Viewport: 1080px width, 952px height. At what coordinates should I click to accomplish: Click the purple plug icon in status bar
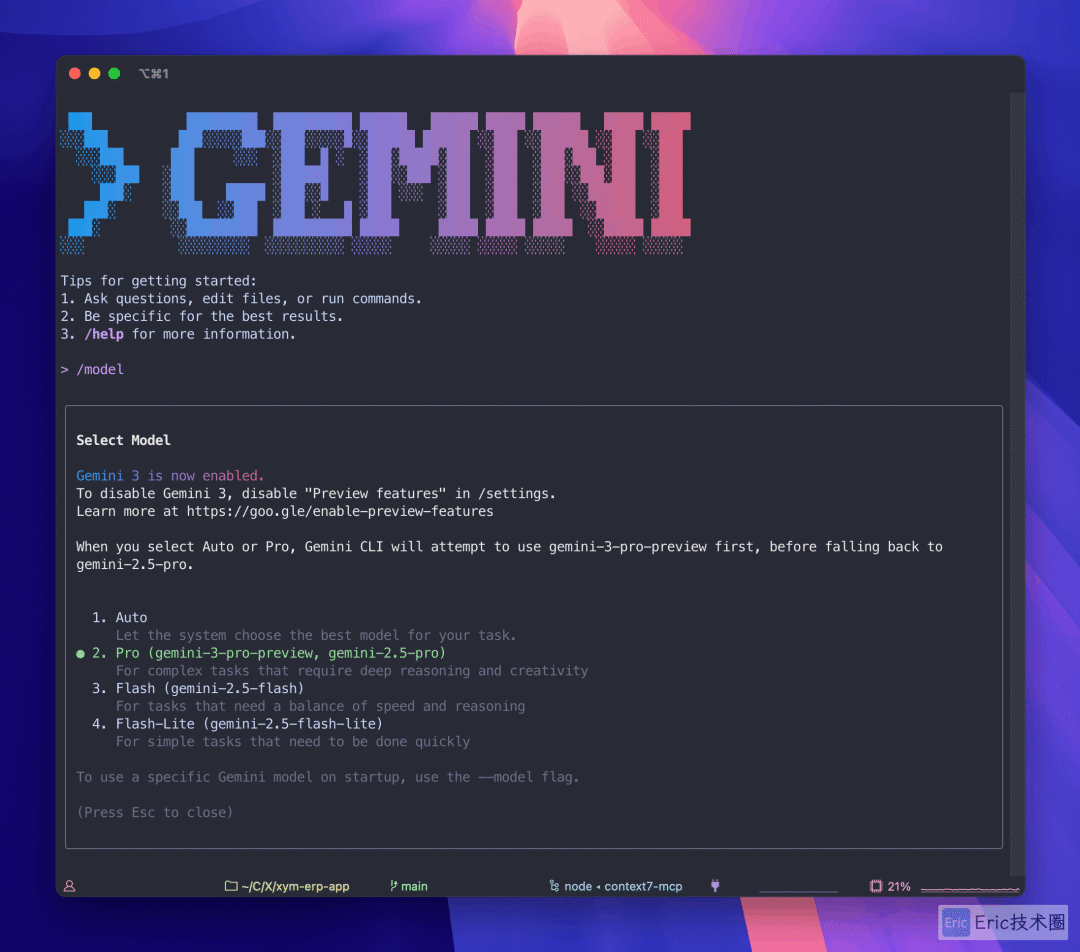pos(715,886)
